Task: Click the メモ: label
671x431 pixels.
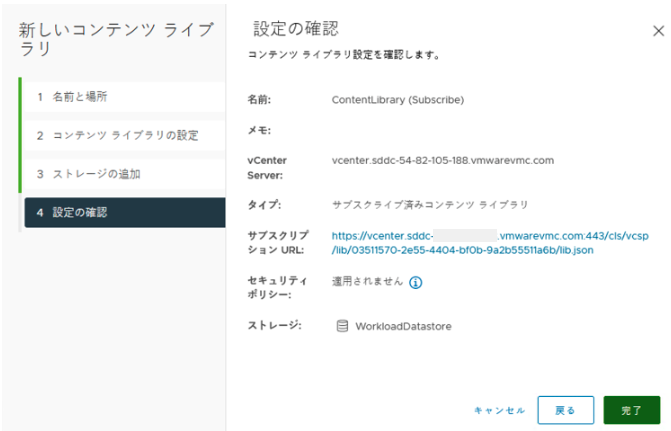Action: 259,130
